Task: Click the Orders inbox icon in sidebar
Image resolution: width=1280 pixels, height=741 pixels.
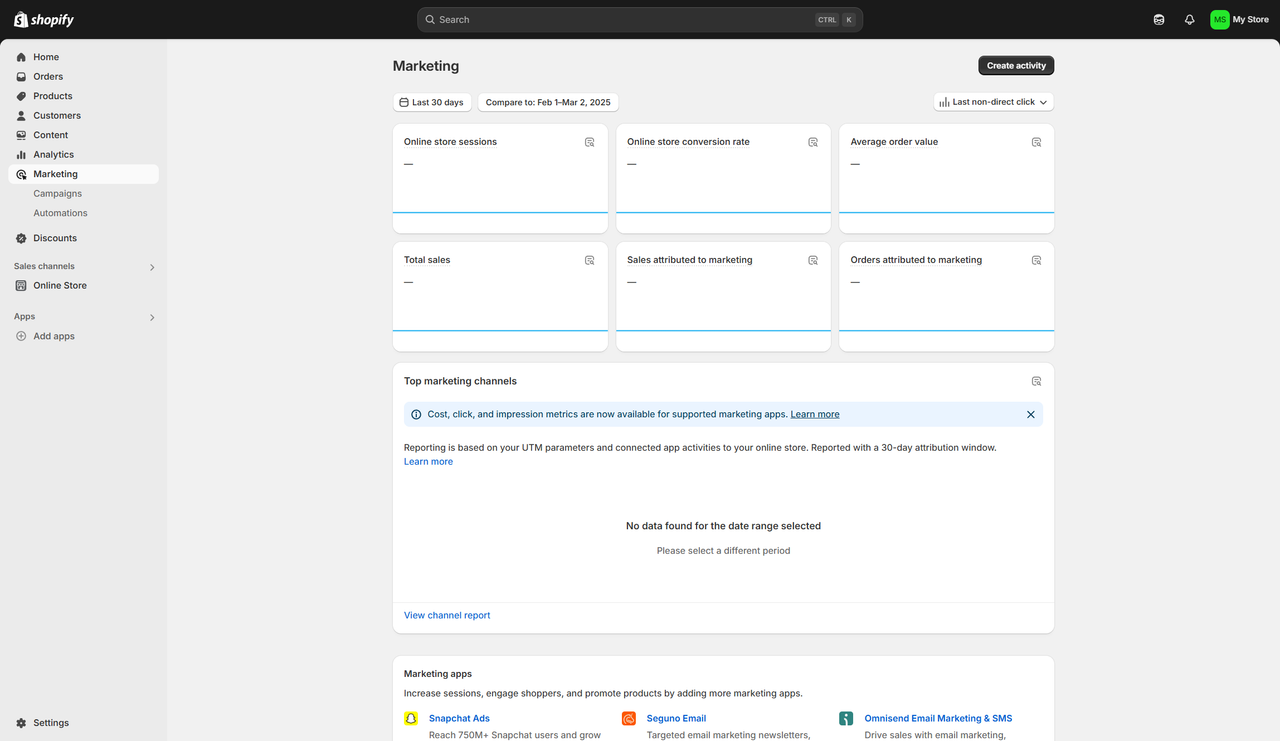Action: (21, 77)
